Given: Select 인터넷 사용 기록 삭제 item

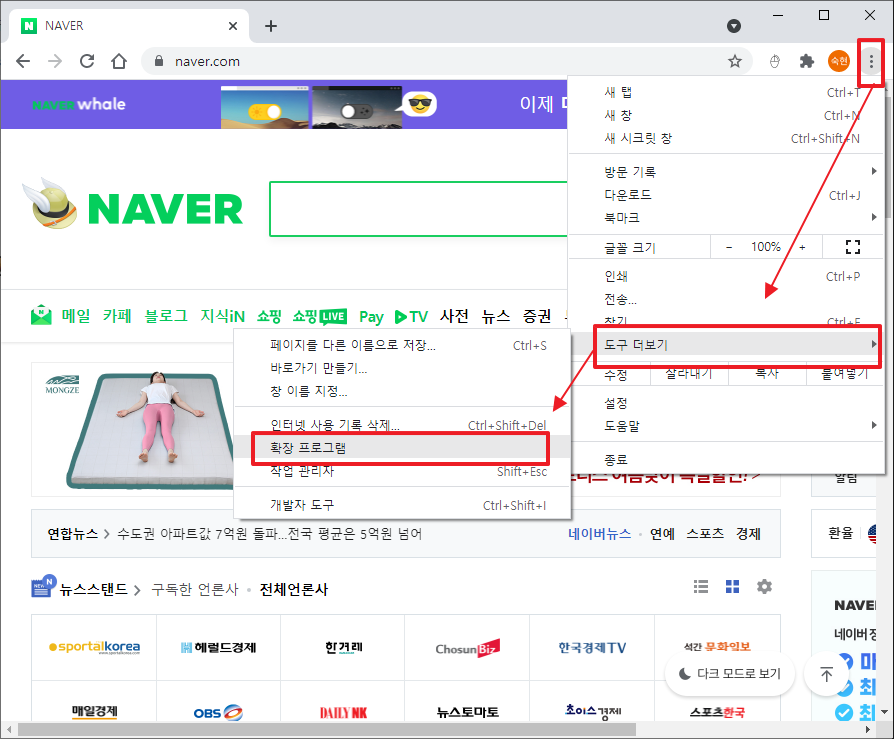Looking at the screenshot, I should coord(402,425).
